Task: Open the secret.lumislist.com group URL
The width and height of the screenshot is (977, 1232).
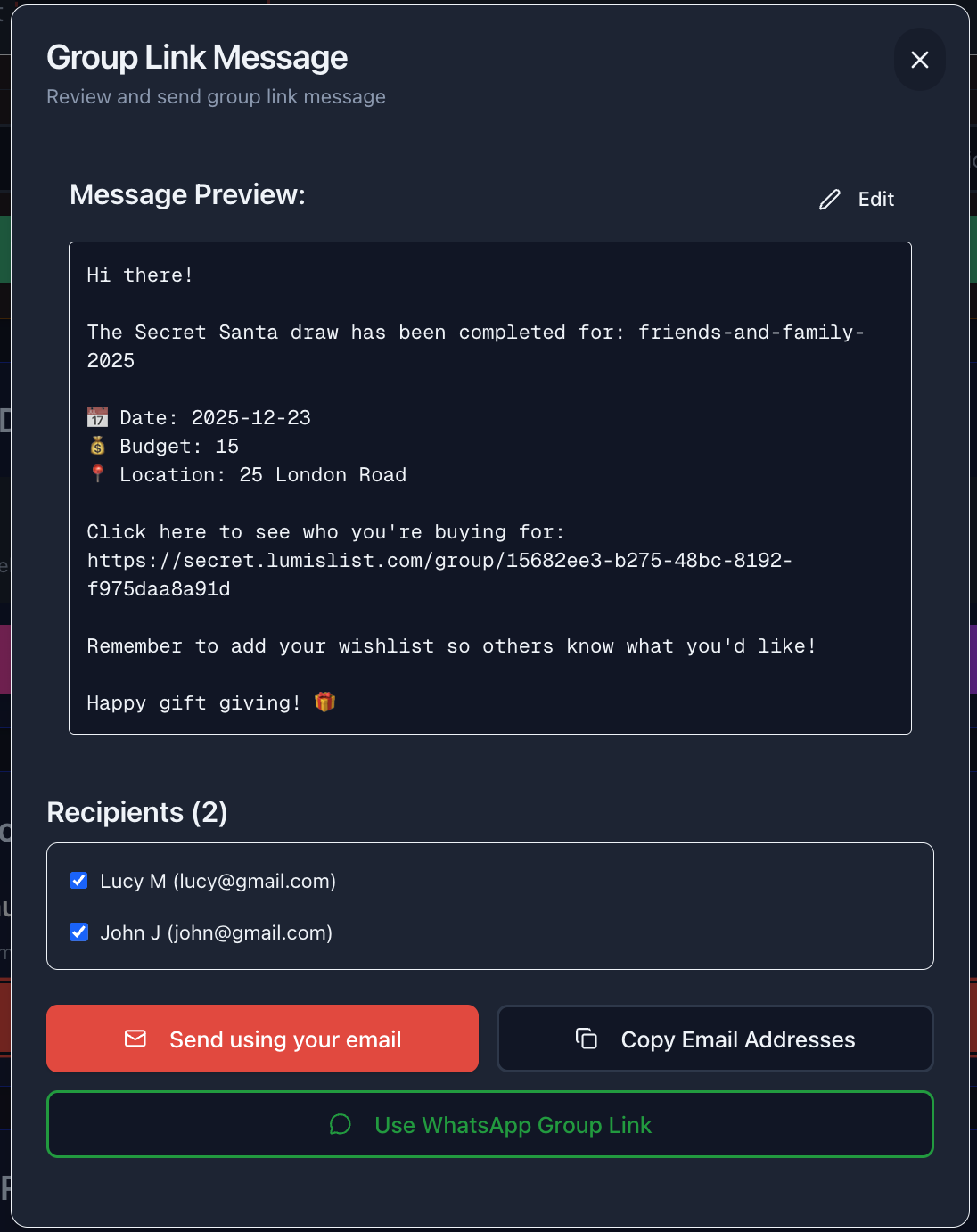Action: click(x=439, y=561)
